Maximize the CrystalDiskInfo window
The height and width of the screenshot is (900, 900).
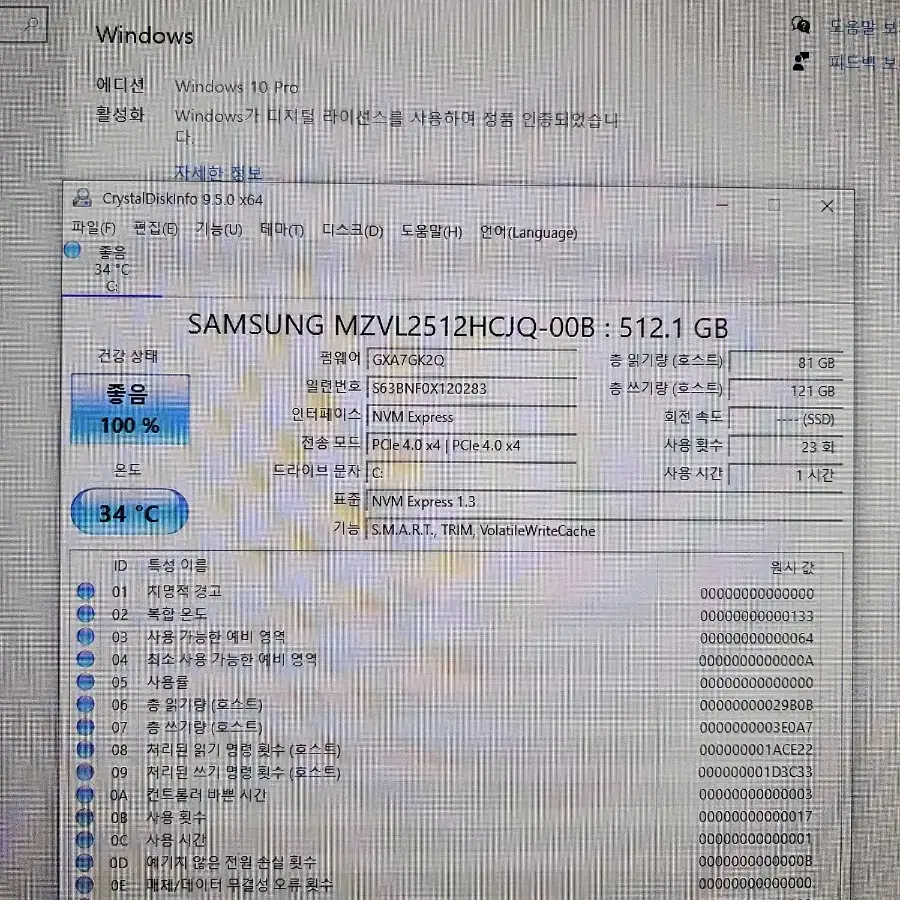774,205
